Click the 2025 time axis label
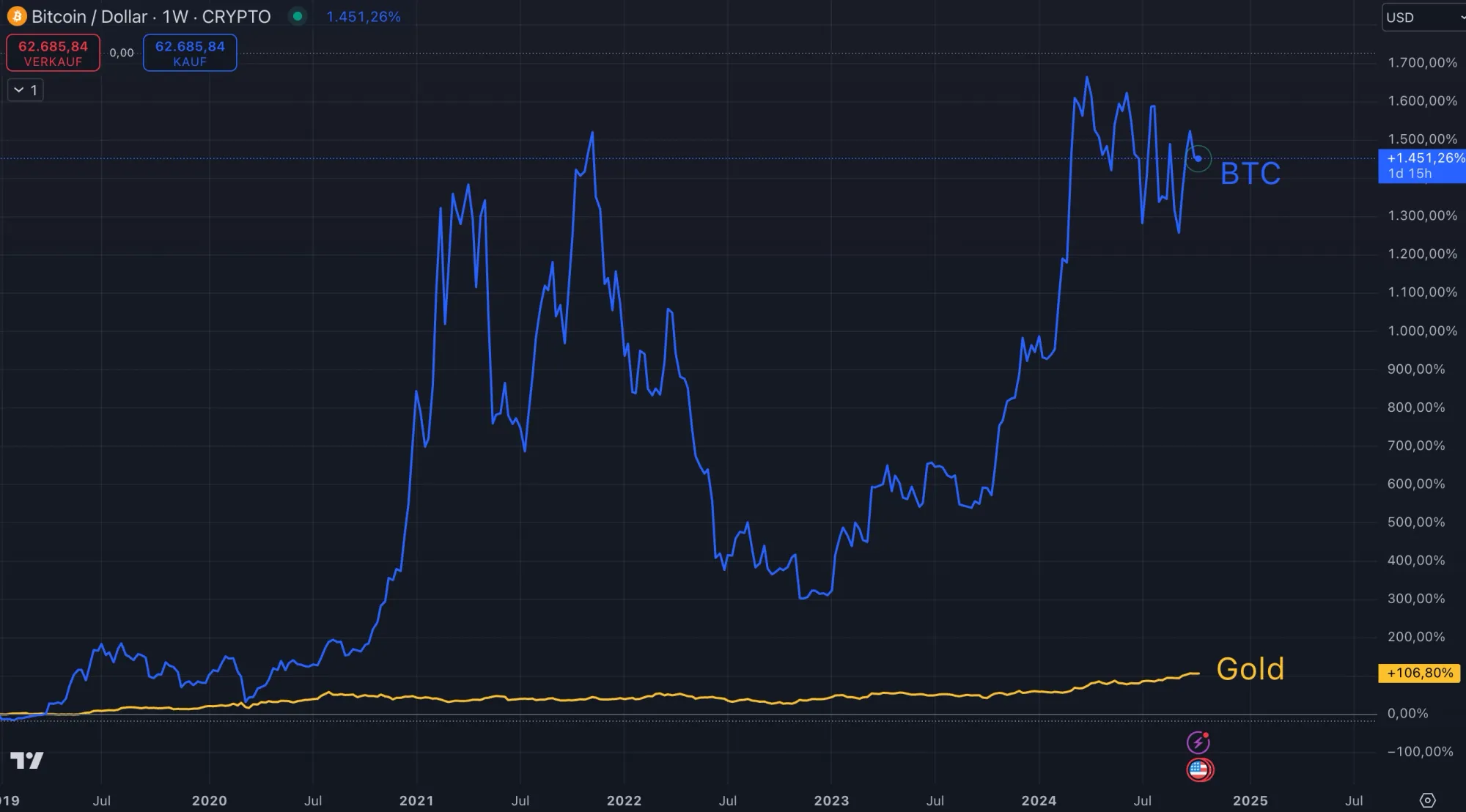The width and height of the screenshot is (1466, 812). [1250, 801]
